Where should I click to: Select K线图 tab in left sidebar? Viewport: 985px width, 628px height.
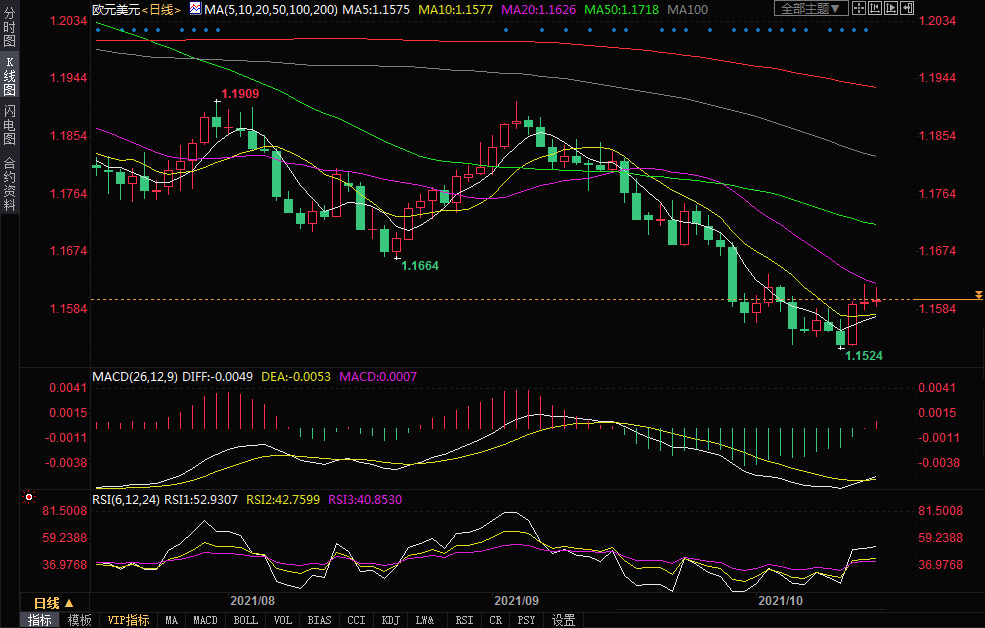[x=9, y=82]
